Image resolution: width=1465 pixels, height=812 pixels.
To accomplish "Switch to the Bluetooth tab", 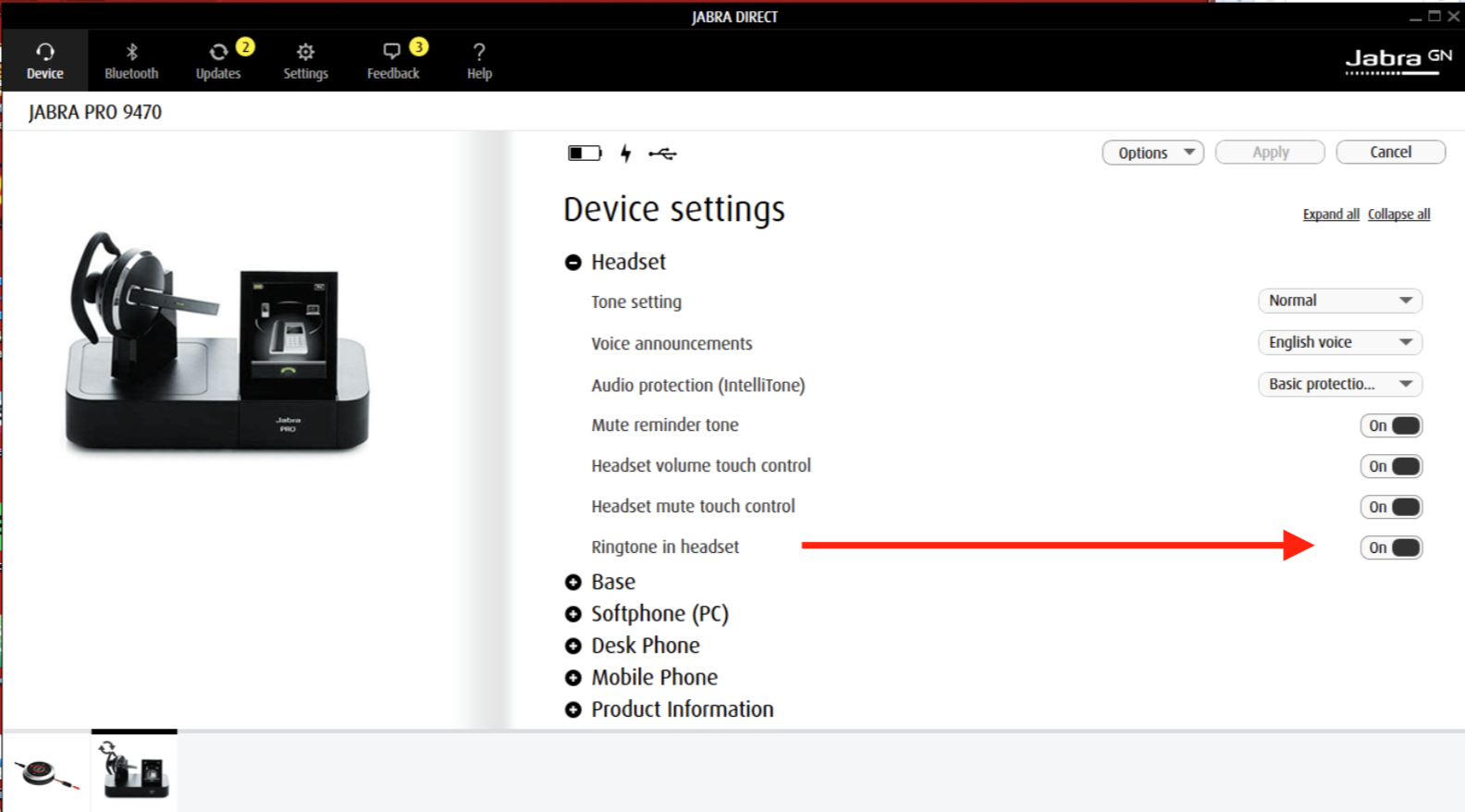I will pyautogui.click(x=131, y=60).
